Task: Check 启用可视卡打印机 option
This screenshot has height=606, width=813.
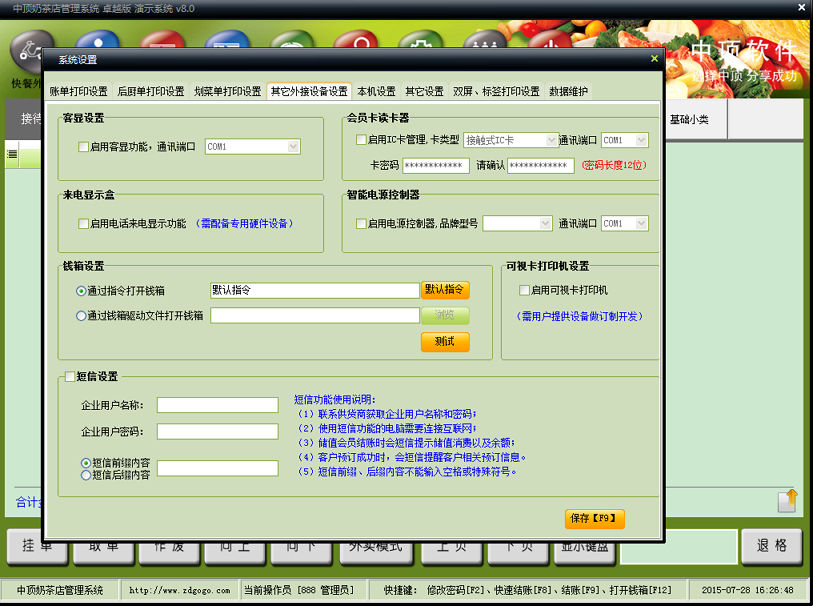Action: click(524, 290)
